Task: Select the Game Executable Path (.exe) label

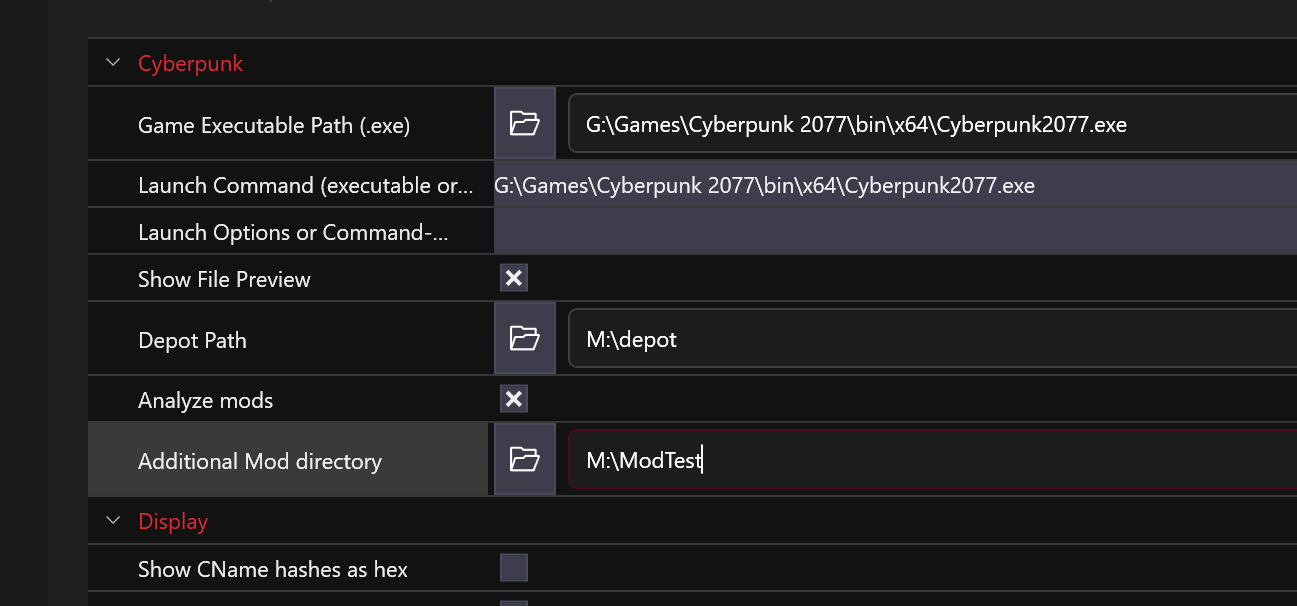Action: pos(274,125)
